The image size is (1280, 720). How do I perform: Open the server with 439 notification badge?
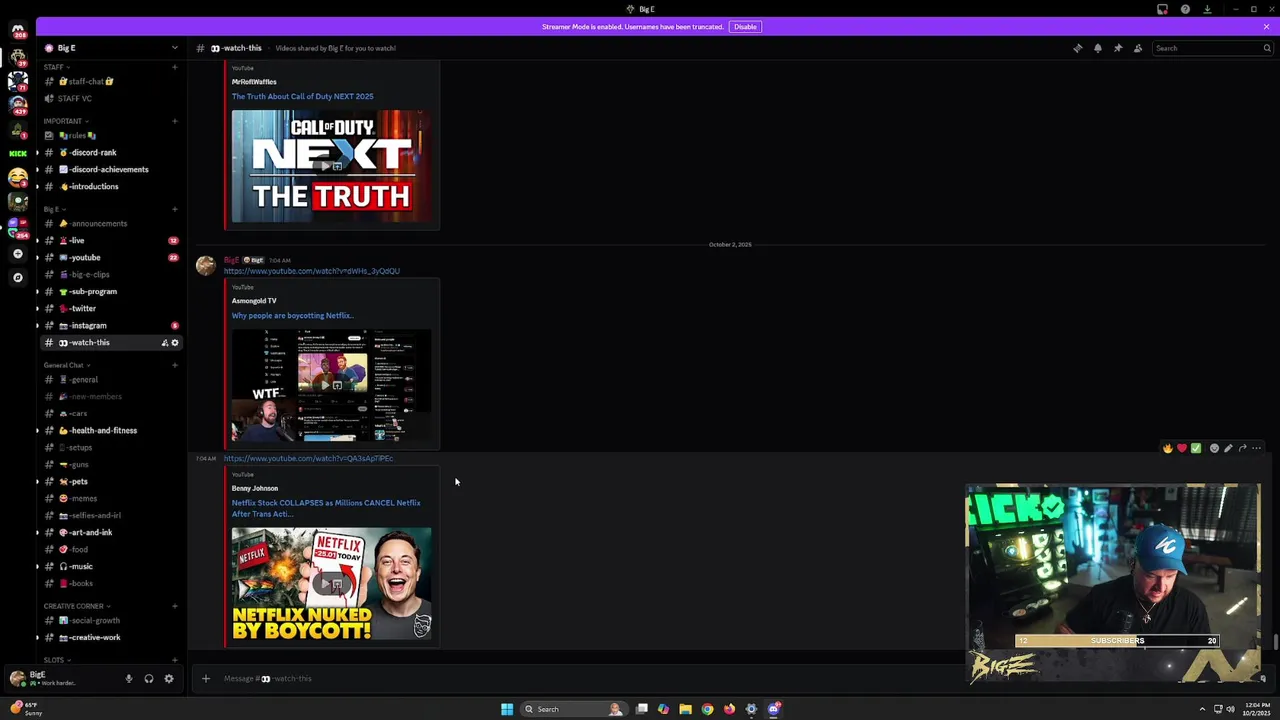point(18,105)
